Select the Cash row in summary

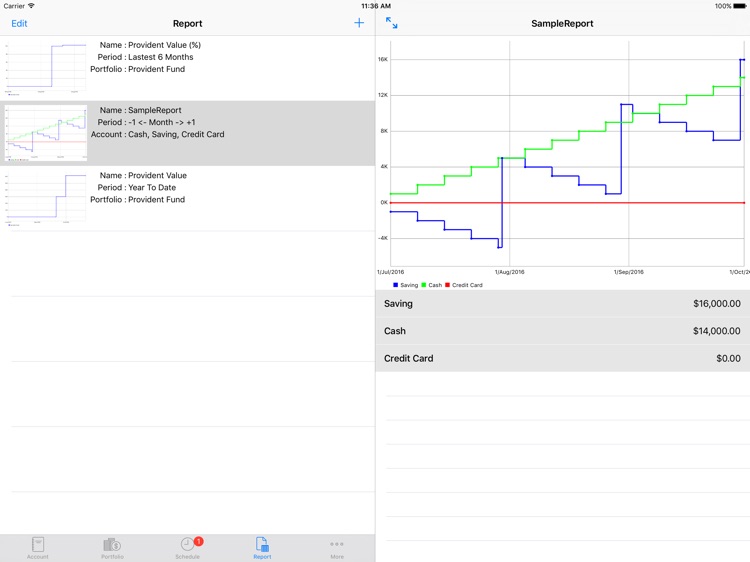tap(562, 331)
